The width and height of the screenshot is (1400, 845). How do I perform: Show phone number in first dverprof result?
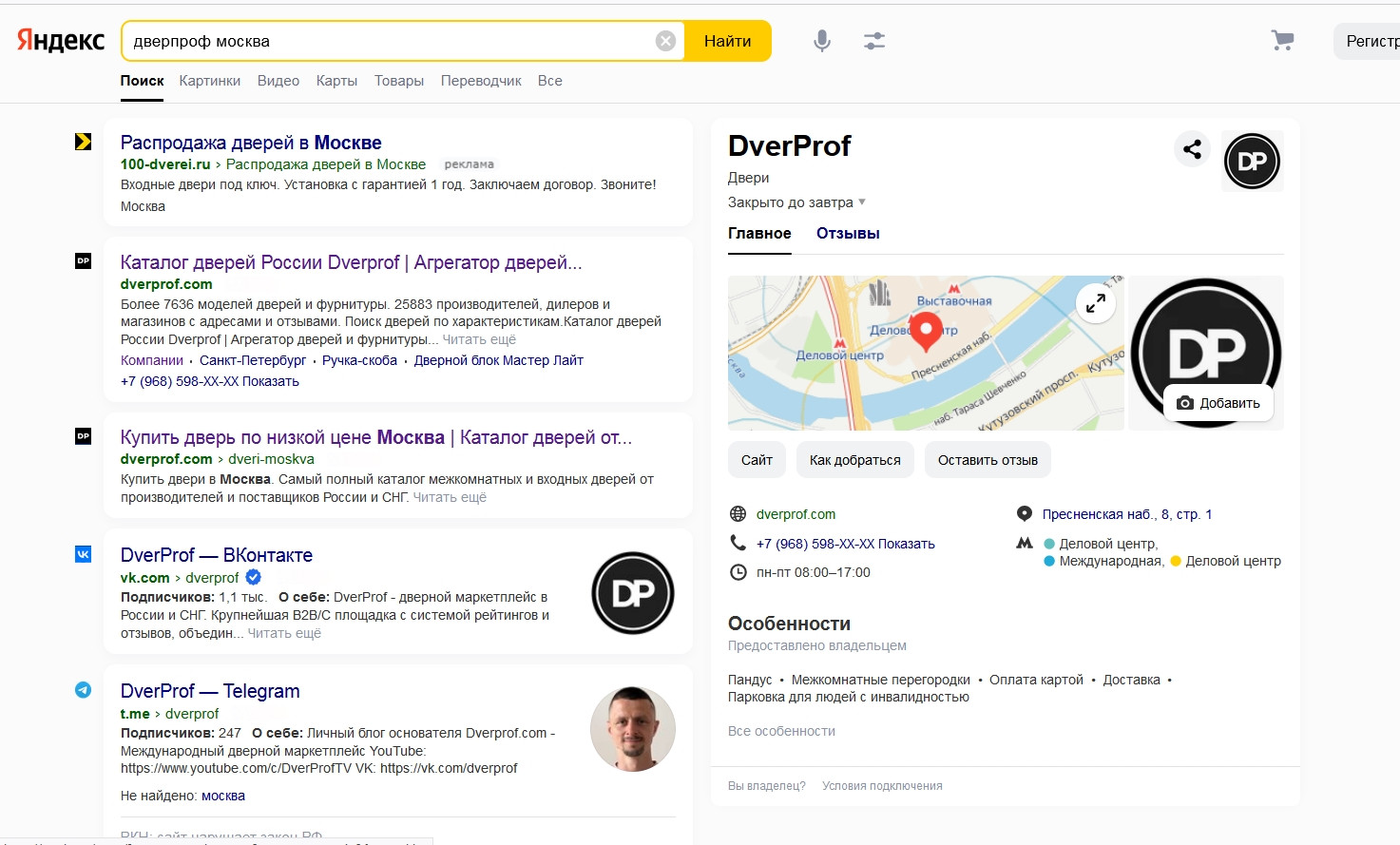[x=210, y=381]
